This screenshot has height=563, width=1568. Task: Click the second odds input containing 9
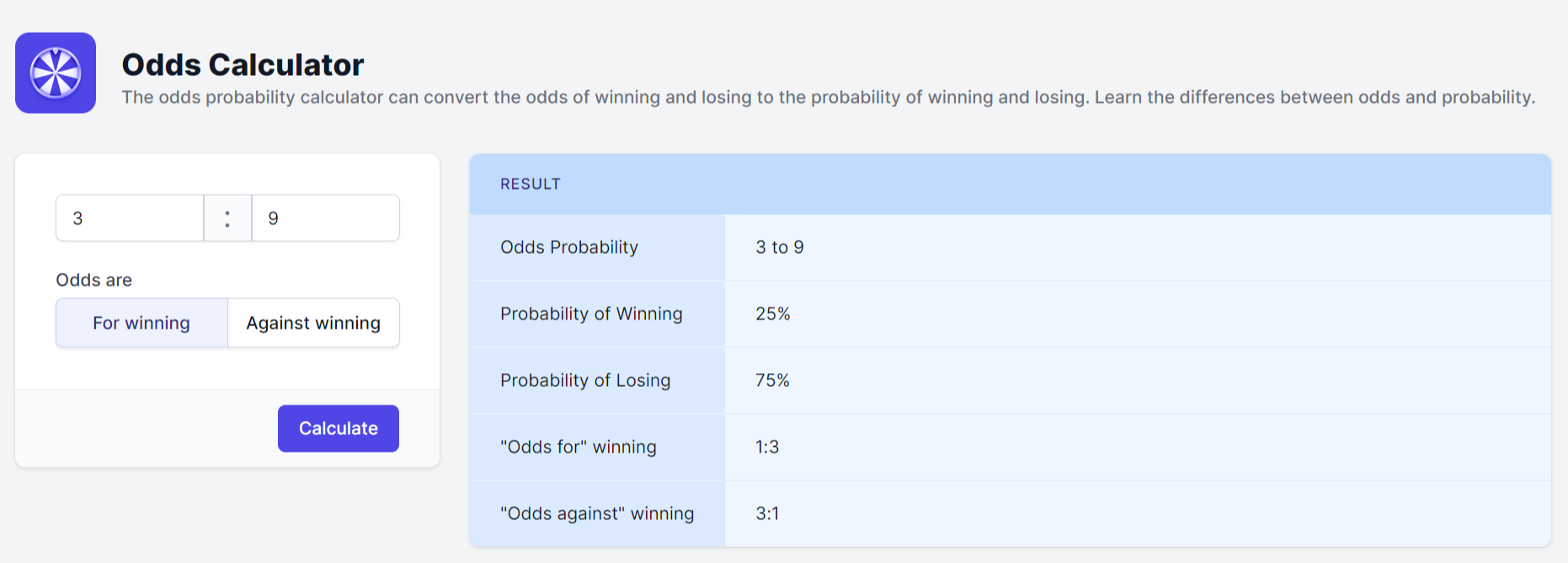coord(325,218)
